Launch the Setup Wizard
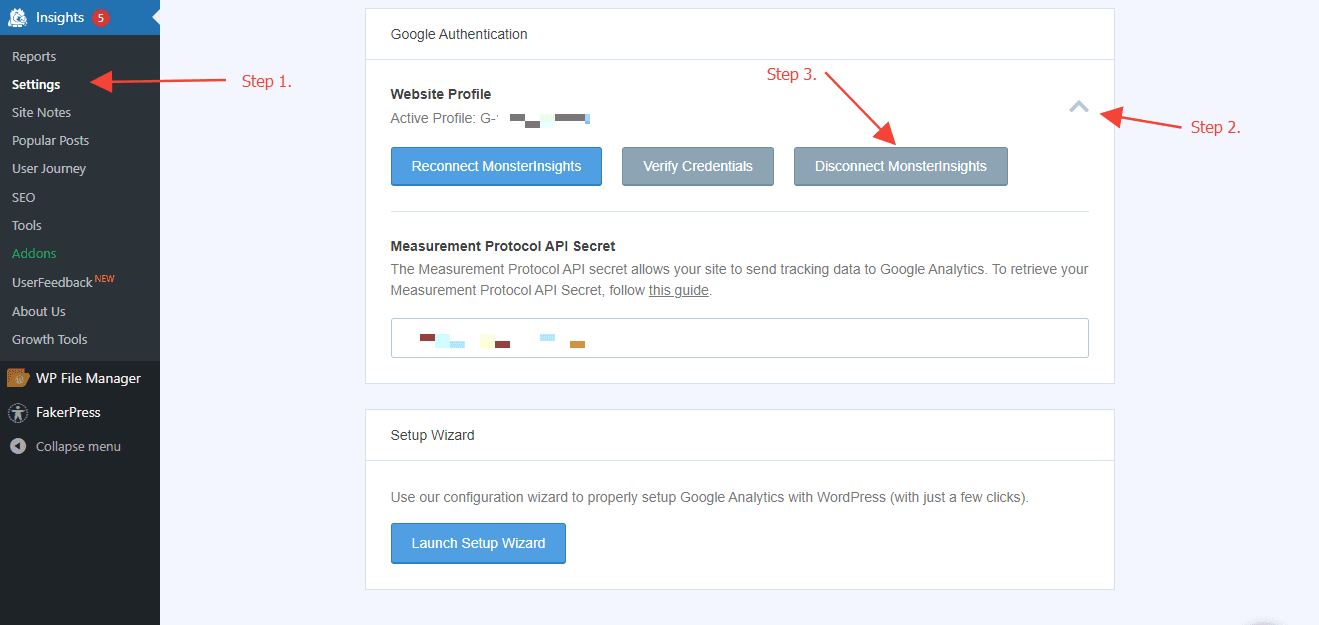The image size is (1319, 625). click(478, 543)
